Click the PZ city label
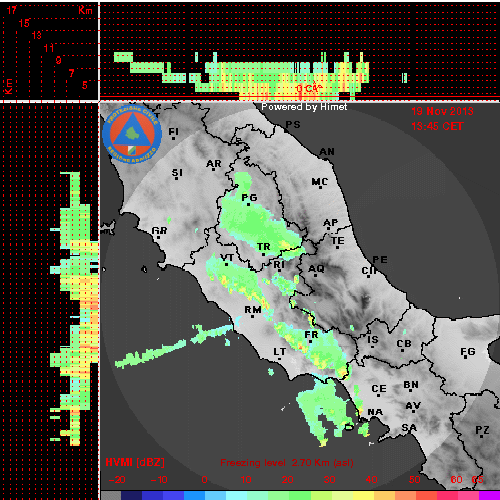Viewport: 500px width, 500px height. pyautogui.click(x=482, y=430)
